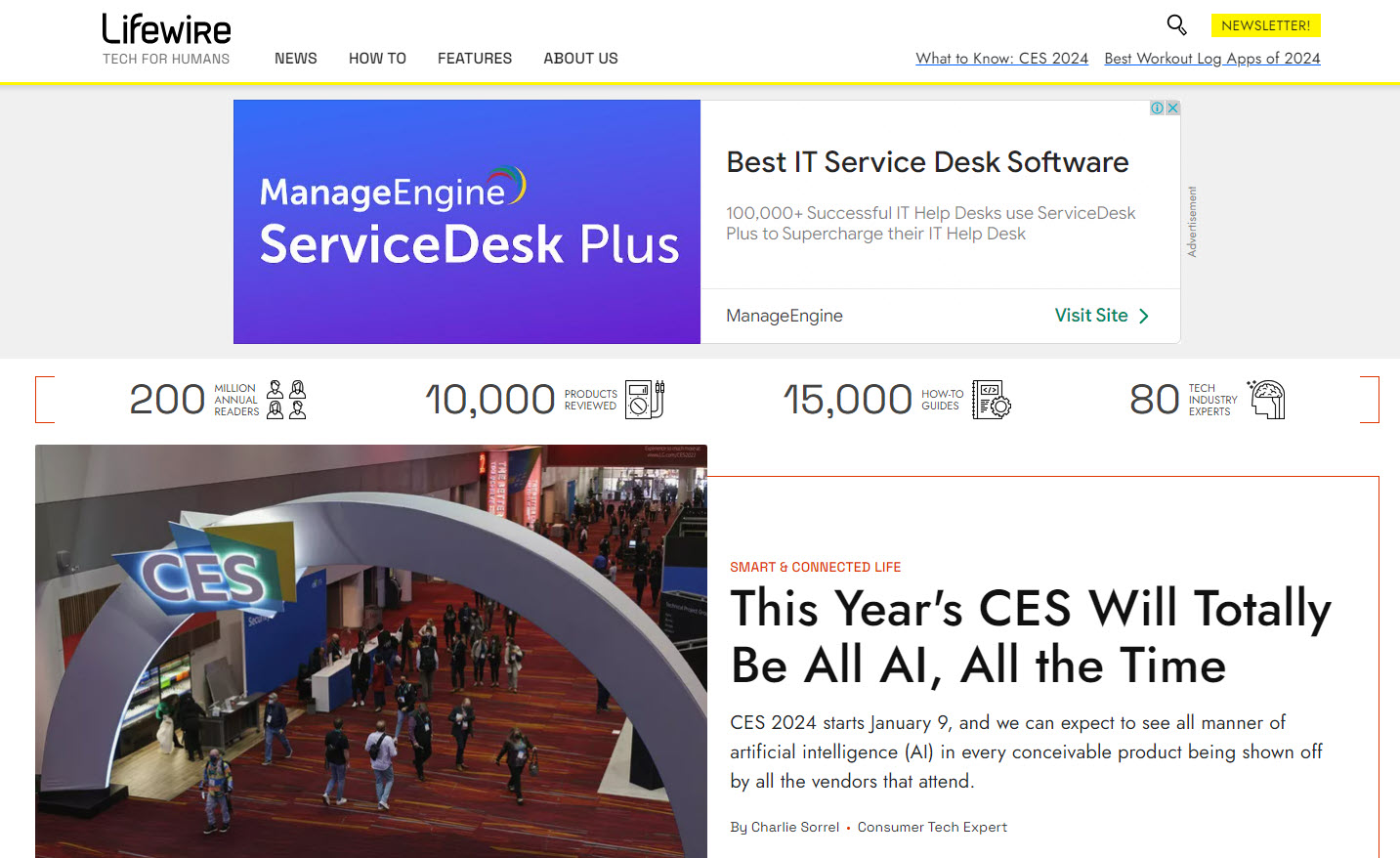The width and height of the screenshot is (1400, 858).
Task: Open the CES All AI article headline
Action: [x=1031, y=636]
